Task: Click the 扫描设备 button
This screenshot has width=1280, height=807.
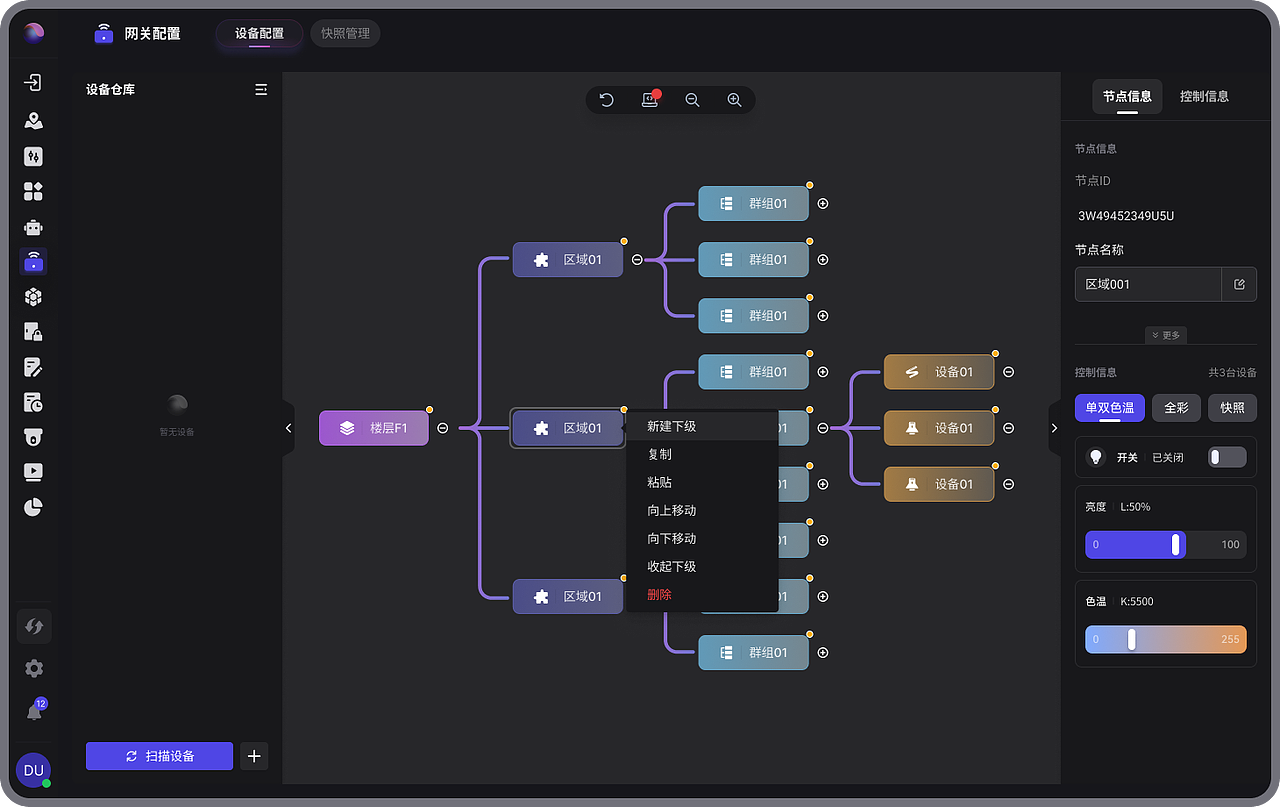Action: click(x=160, y=756)
